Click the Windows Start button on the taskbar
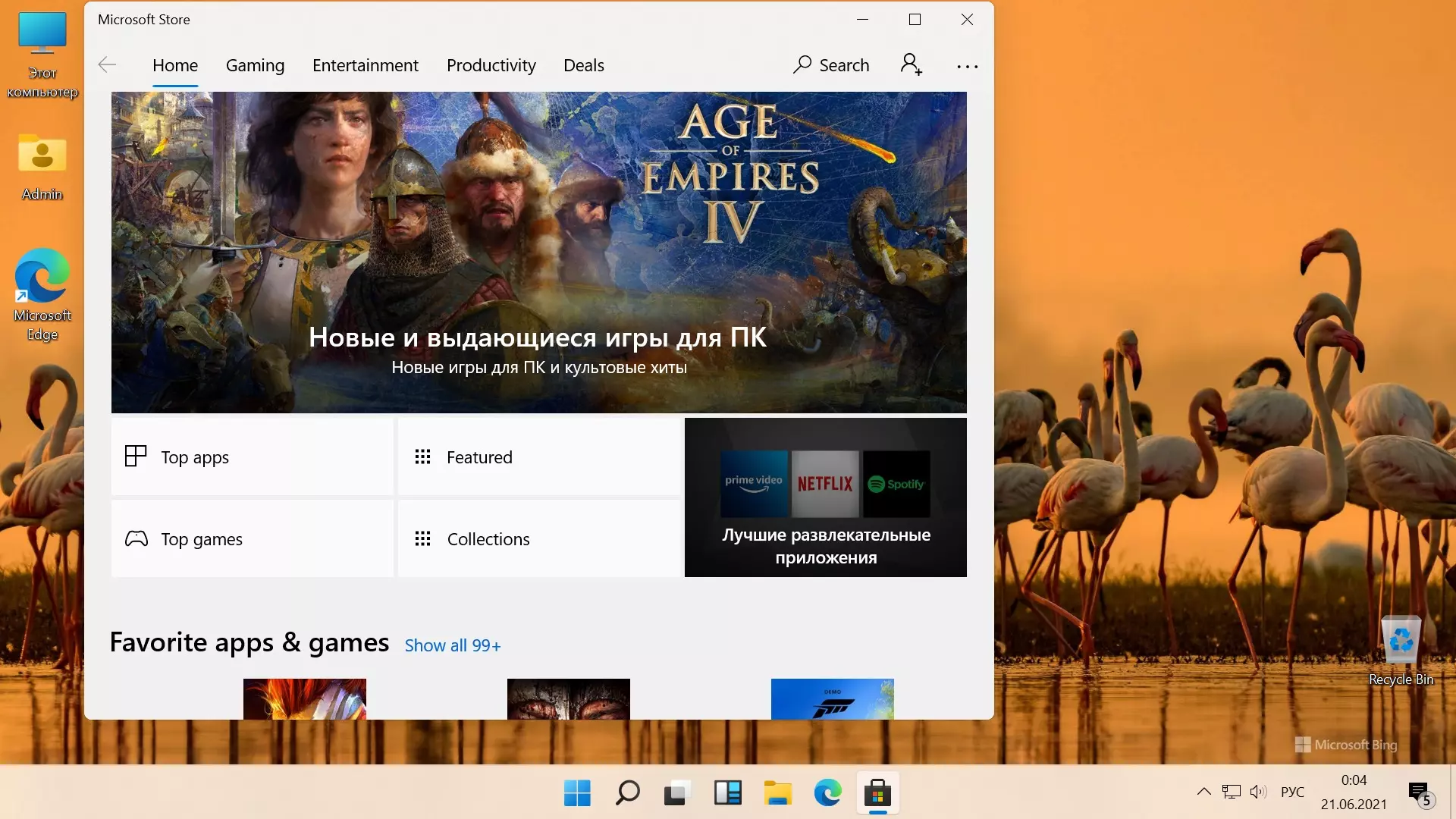The height and width of the screenshot is (819, 1456). [577, 793]
